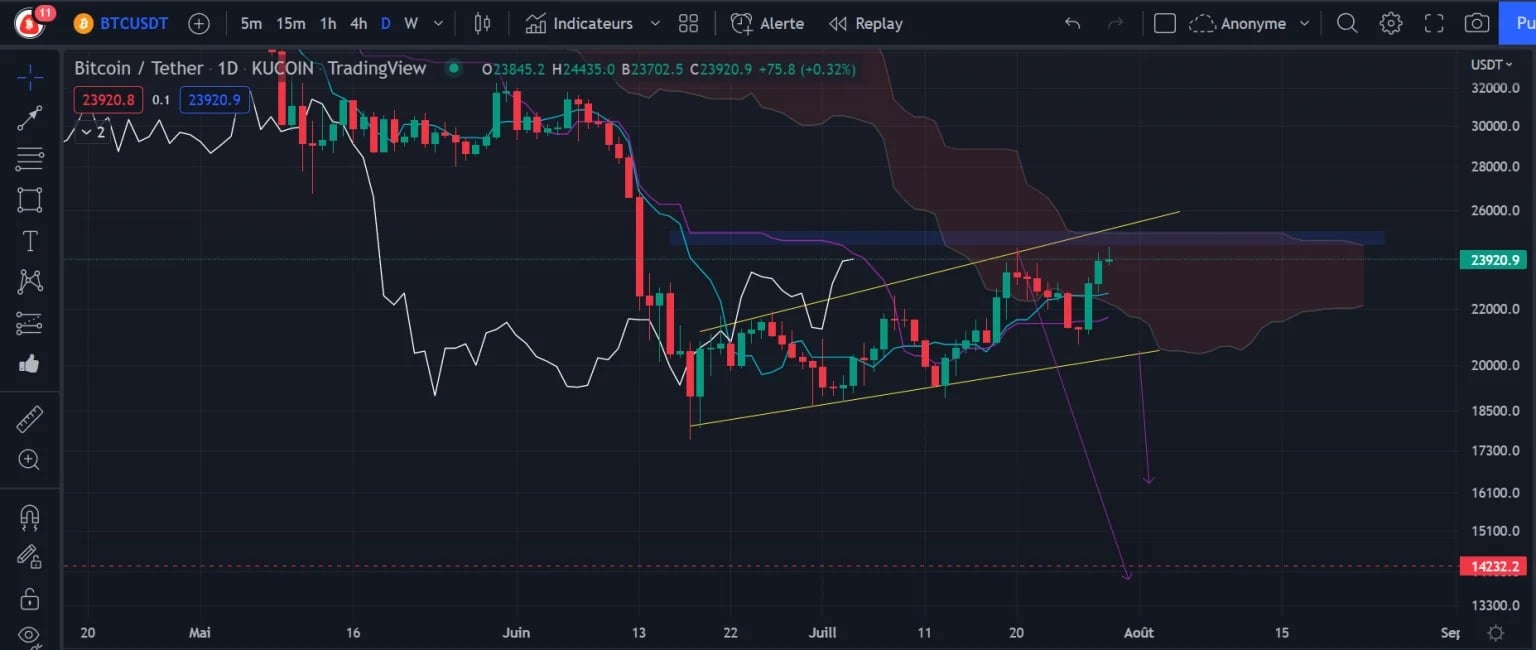Toggle magnet snap mode

coord(30,516)
